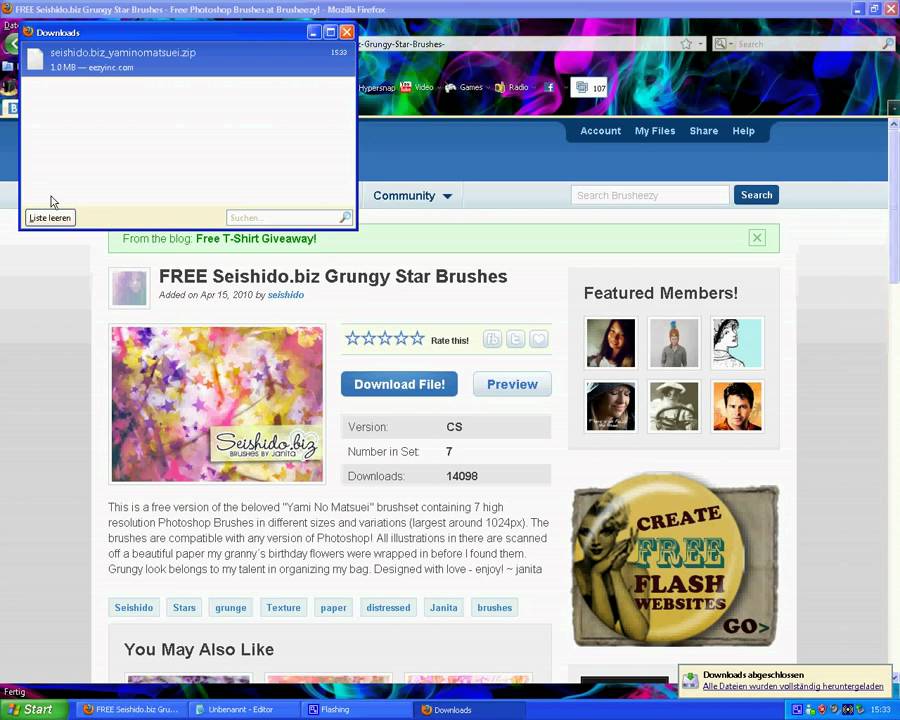
Task: Click the 107 messages counter icon
Action: point(590,88)
